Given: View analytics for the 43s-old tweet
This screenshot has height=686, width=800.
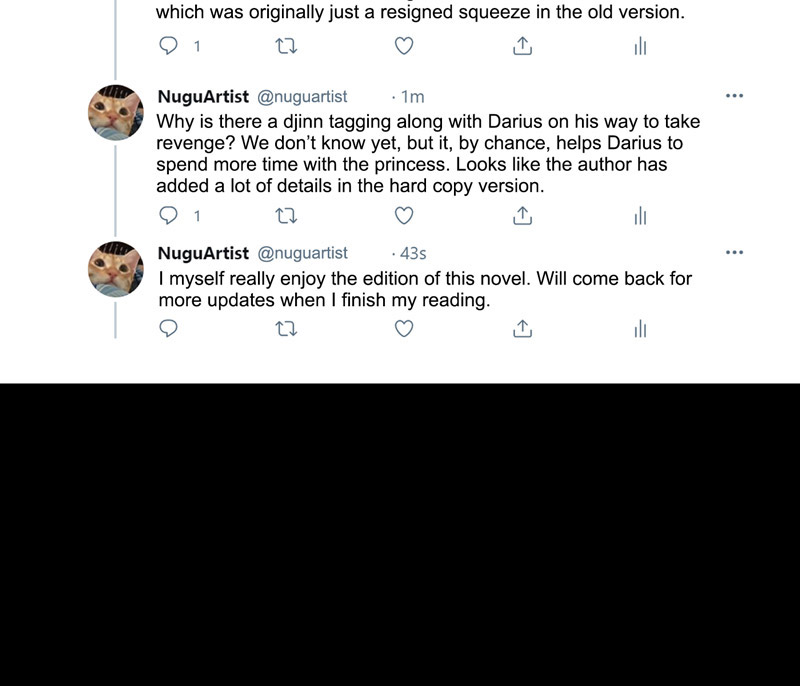Looking at the screenshot, I should [640, 329].
